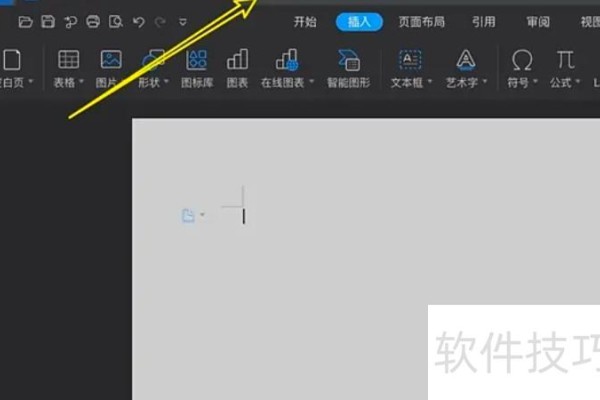
Task: Expand the 表格 dropdown arrow
Action: pyautogui.click(x=81, y=82)
